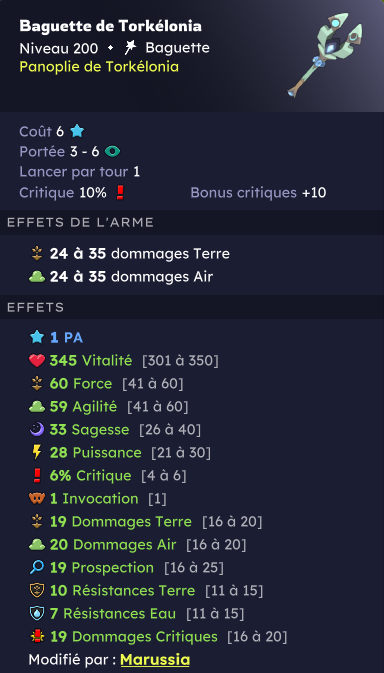Click the Baguette de Torkélonia title
This screenshot has height=673, width=384.
tap(110, 26)
